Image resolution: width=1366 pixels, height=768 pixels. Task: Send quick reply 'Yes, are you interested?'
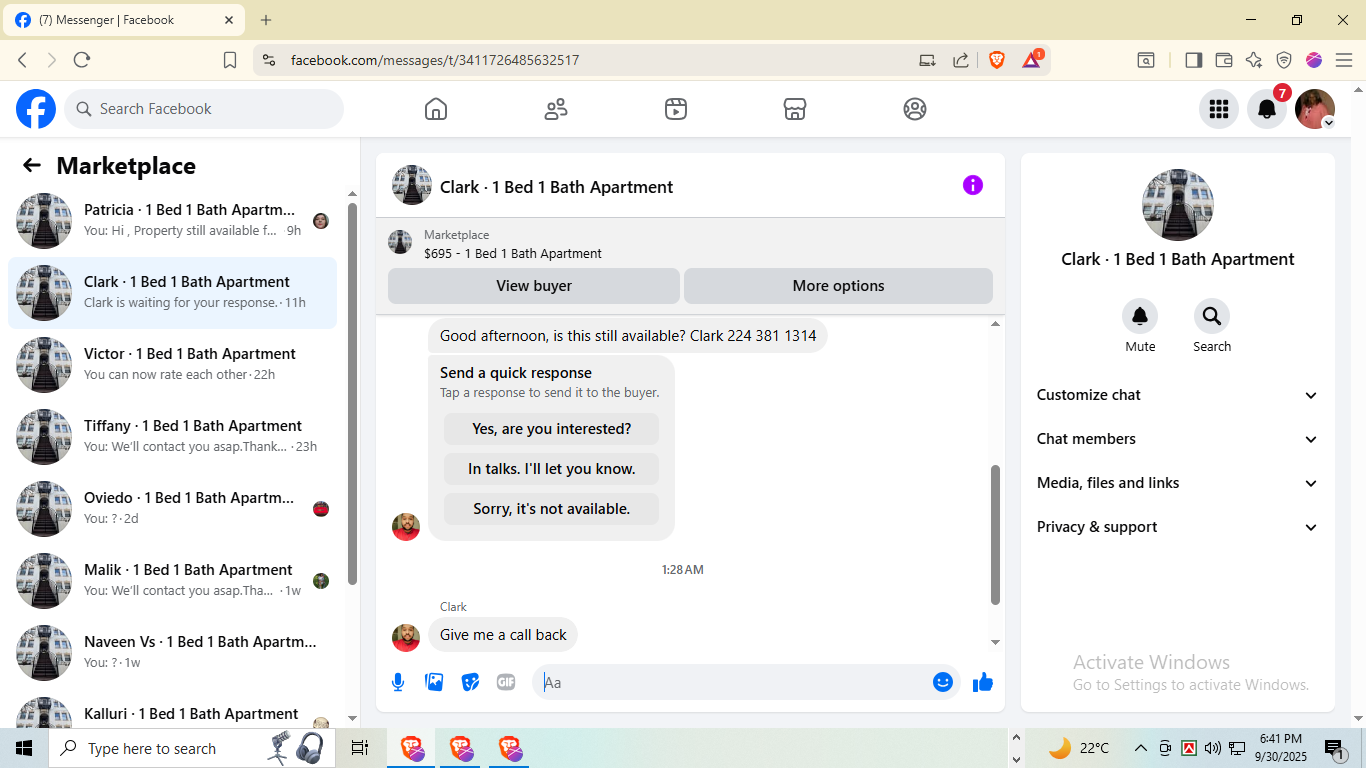click(552, 429)
